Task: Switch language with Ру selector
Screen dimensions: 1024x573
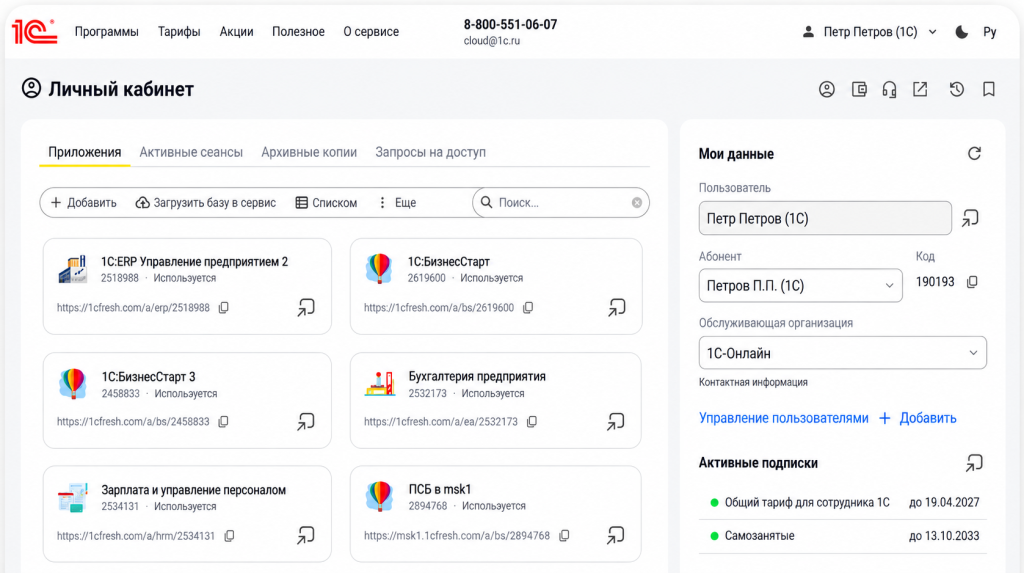Action: click(x=989, y=32)
